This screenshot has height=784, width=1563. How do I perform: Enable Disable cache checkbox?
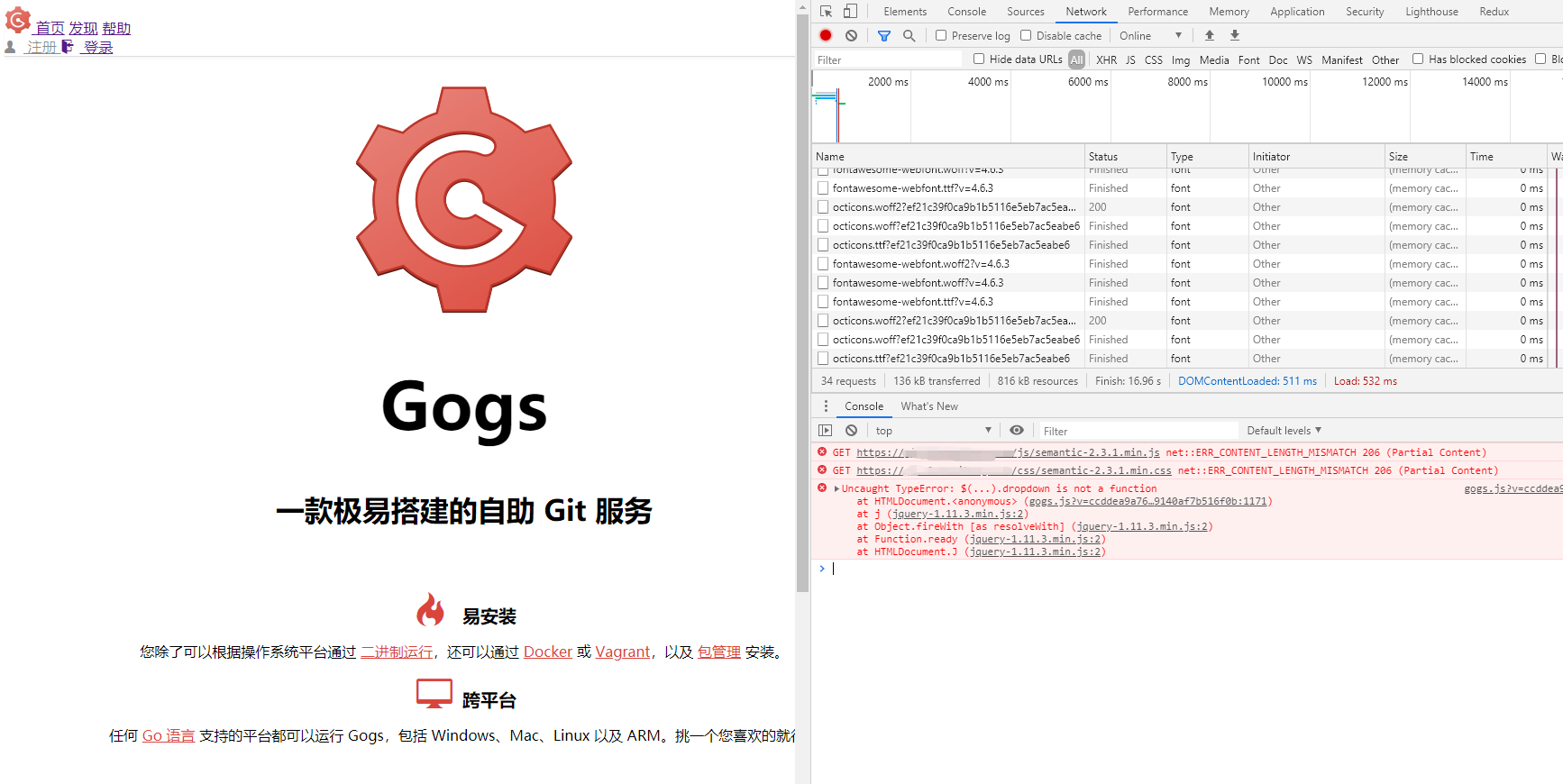tap(1026, 36)
